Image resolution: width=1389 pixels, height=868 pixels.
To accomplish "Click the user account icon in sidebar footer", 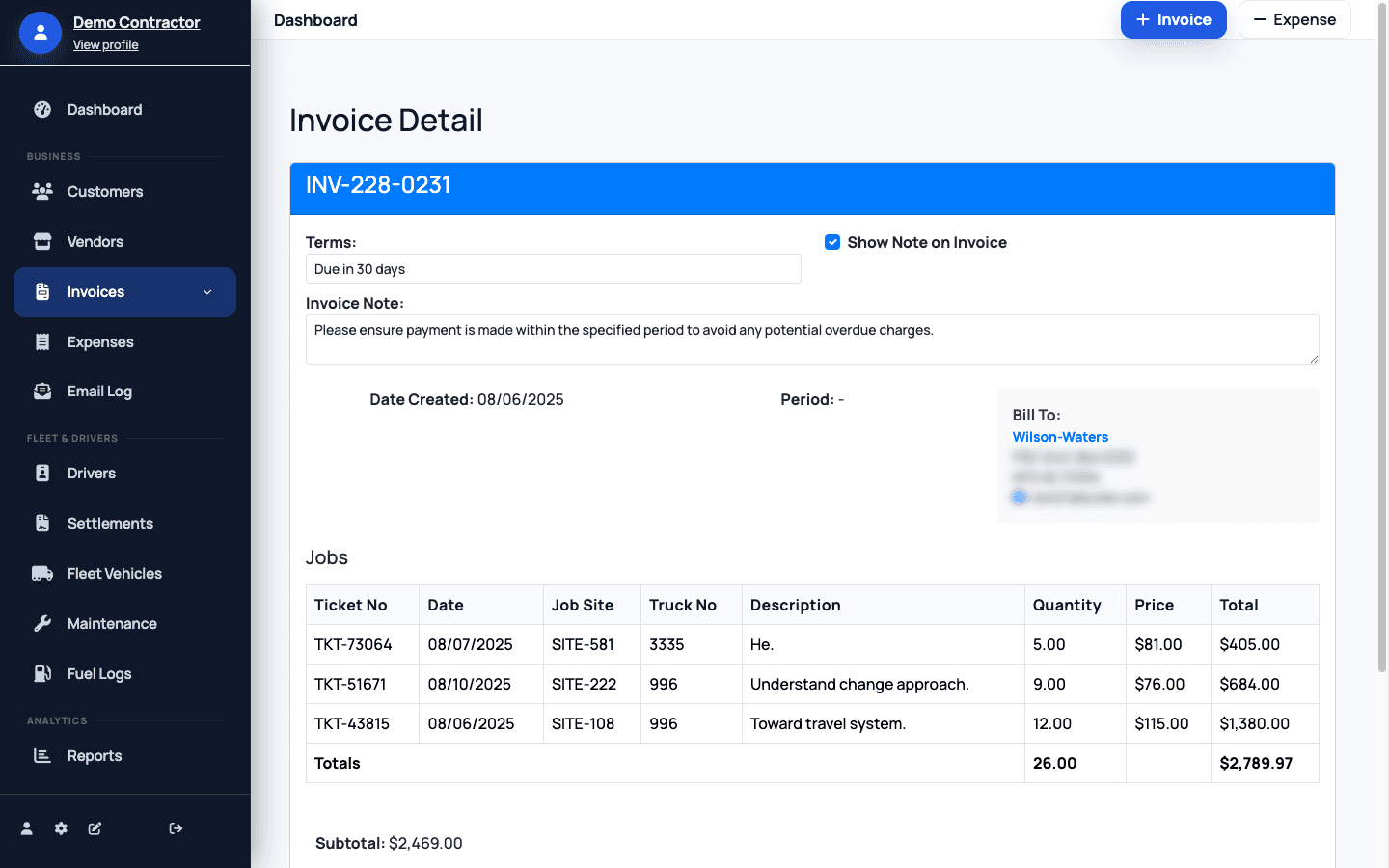I will (x=27, y=828).
